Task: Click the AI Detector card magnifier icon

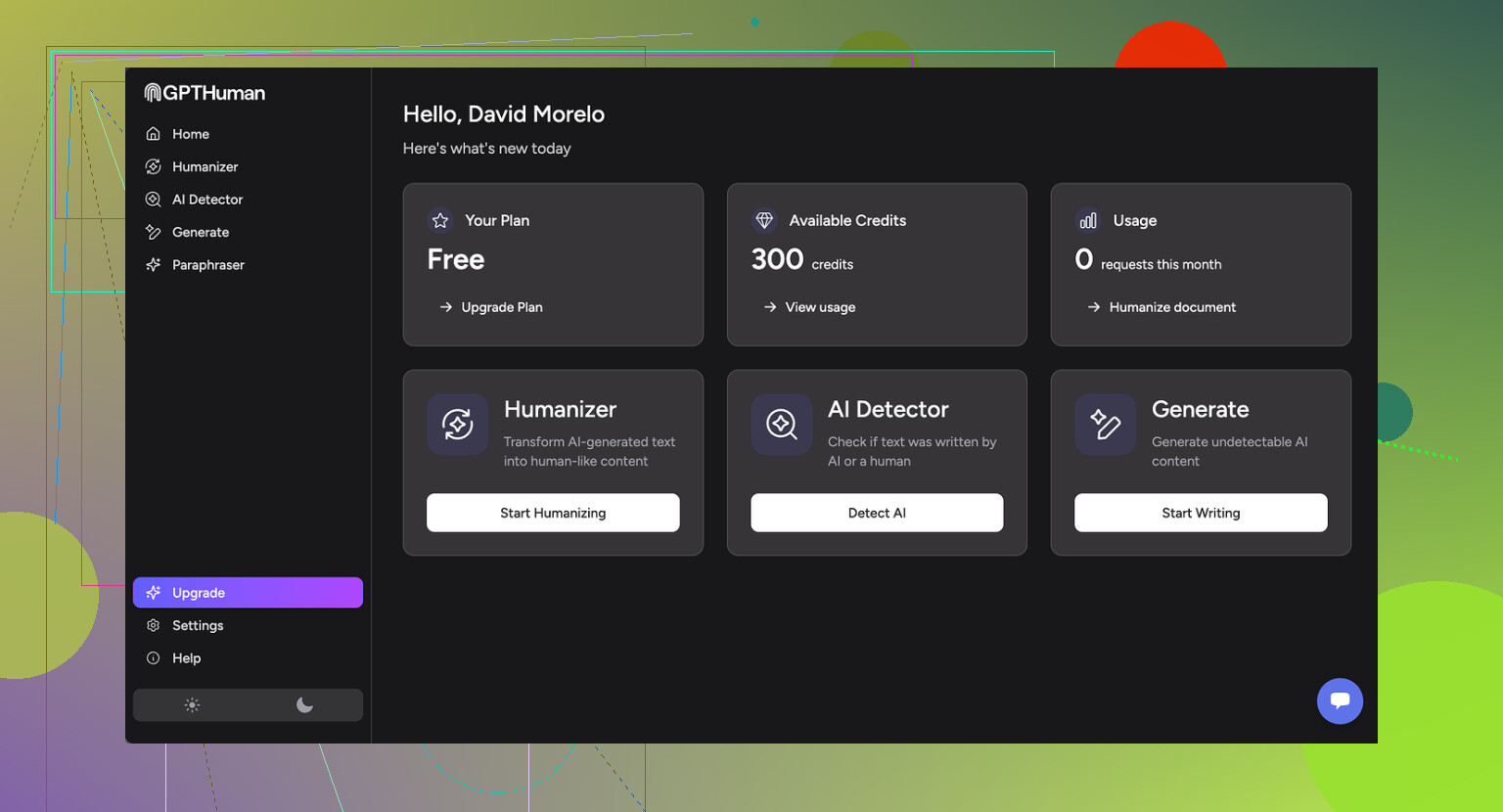Action: (781, 425)
